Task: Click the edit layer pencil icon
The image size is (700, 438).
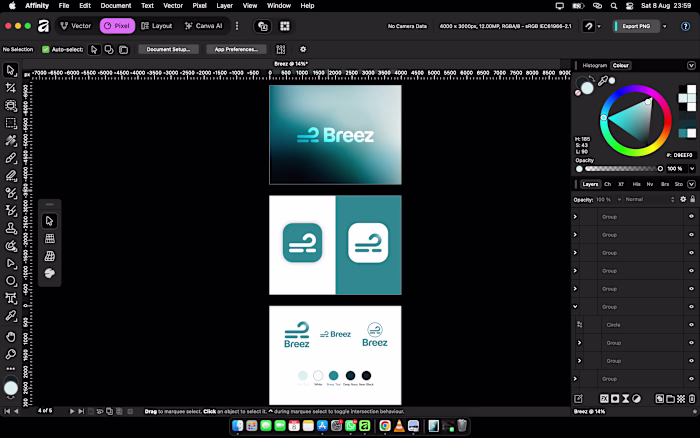Action: [579, 399]
